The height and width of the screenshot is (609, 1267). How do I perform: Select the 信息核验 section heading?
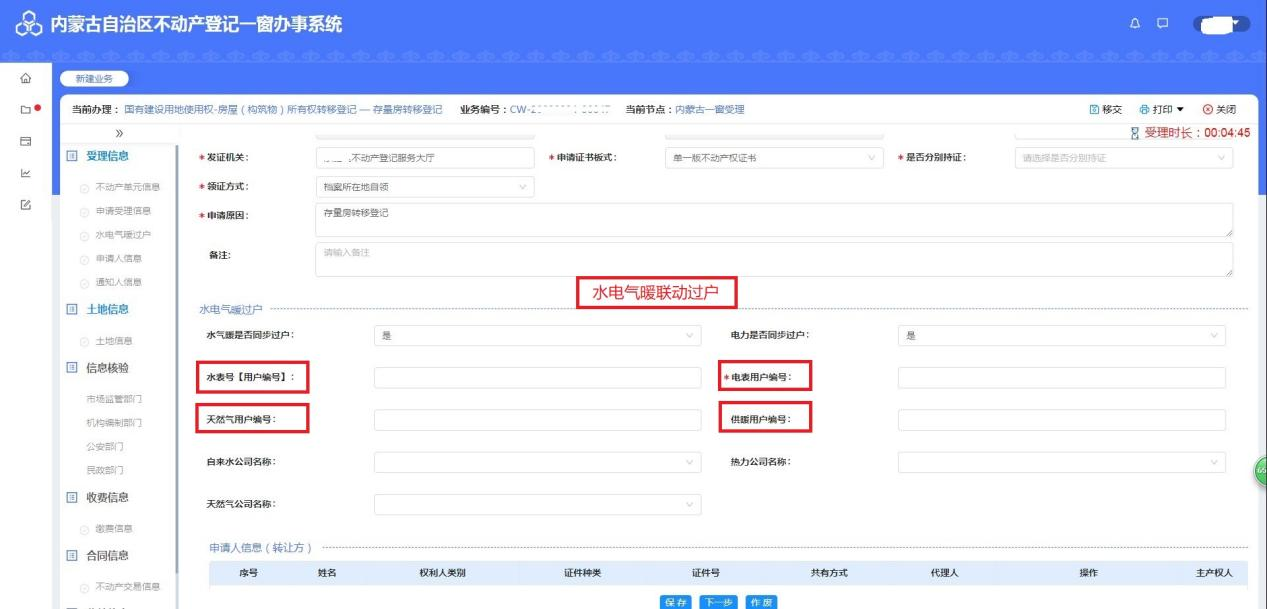107,368
